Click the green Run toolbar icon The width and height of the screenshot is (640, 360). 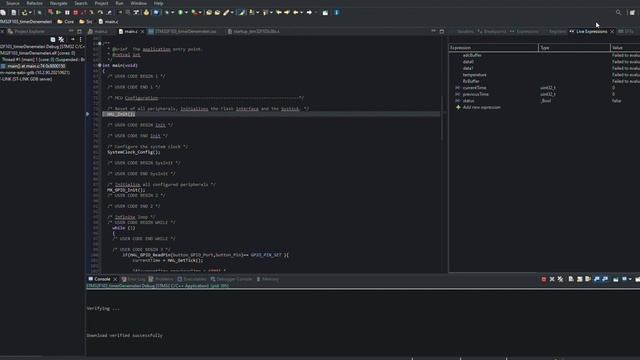coord(180,13)
